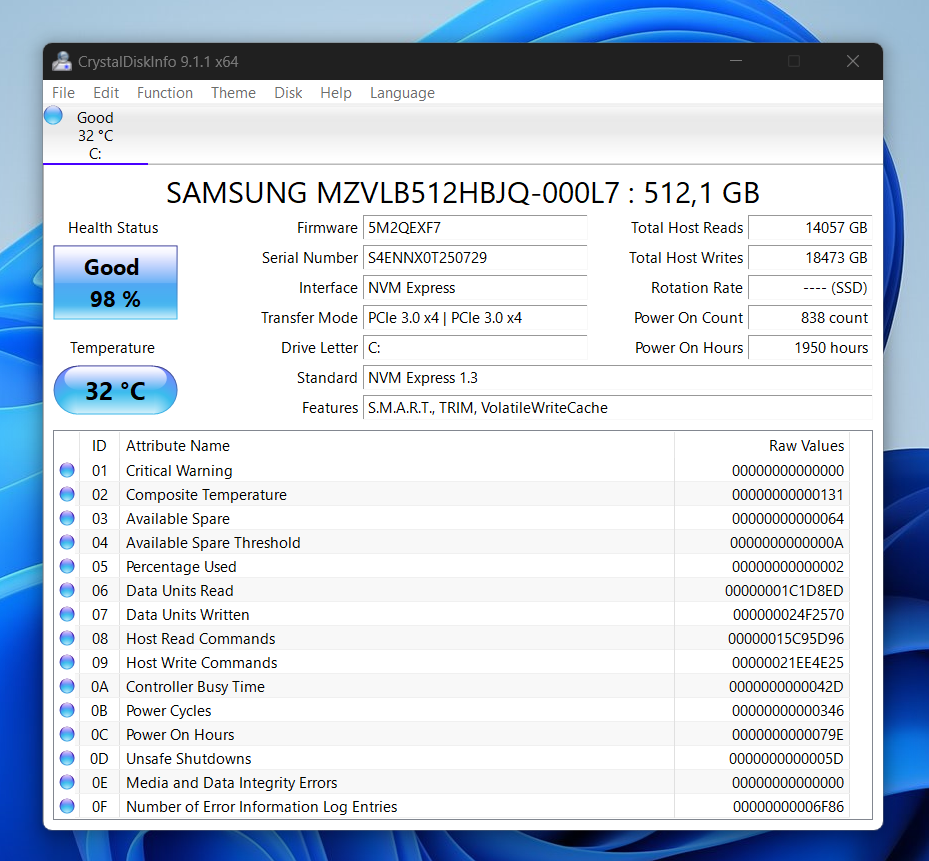Screen dimensions: 929x861
Task: Open the Language menu
Action: click(x=402, y=93)
